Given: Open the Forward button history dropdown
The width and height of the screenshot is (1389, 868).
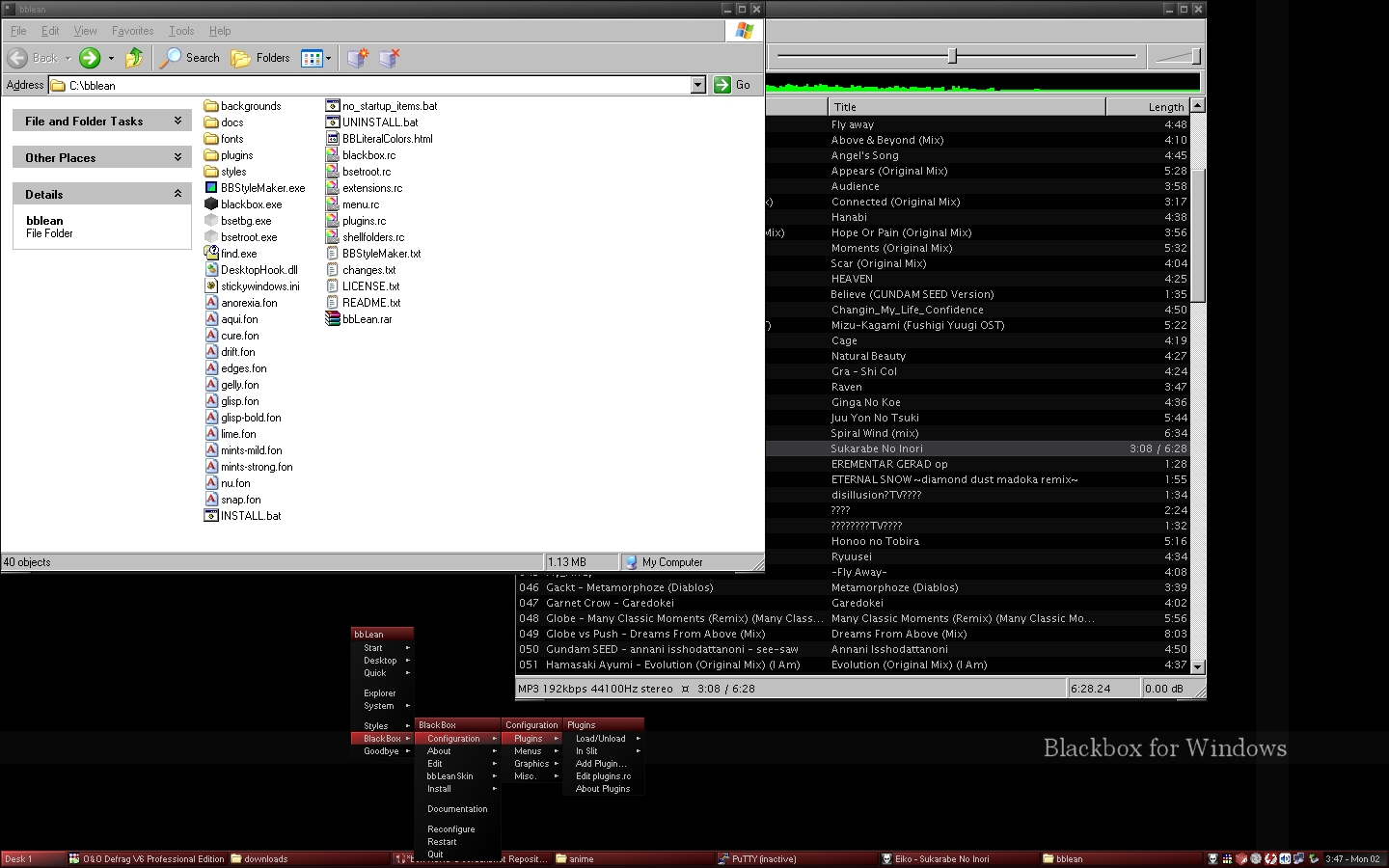Looking at the screenshot, I should coord(111,59).
